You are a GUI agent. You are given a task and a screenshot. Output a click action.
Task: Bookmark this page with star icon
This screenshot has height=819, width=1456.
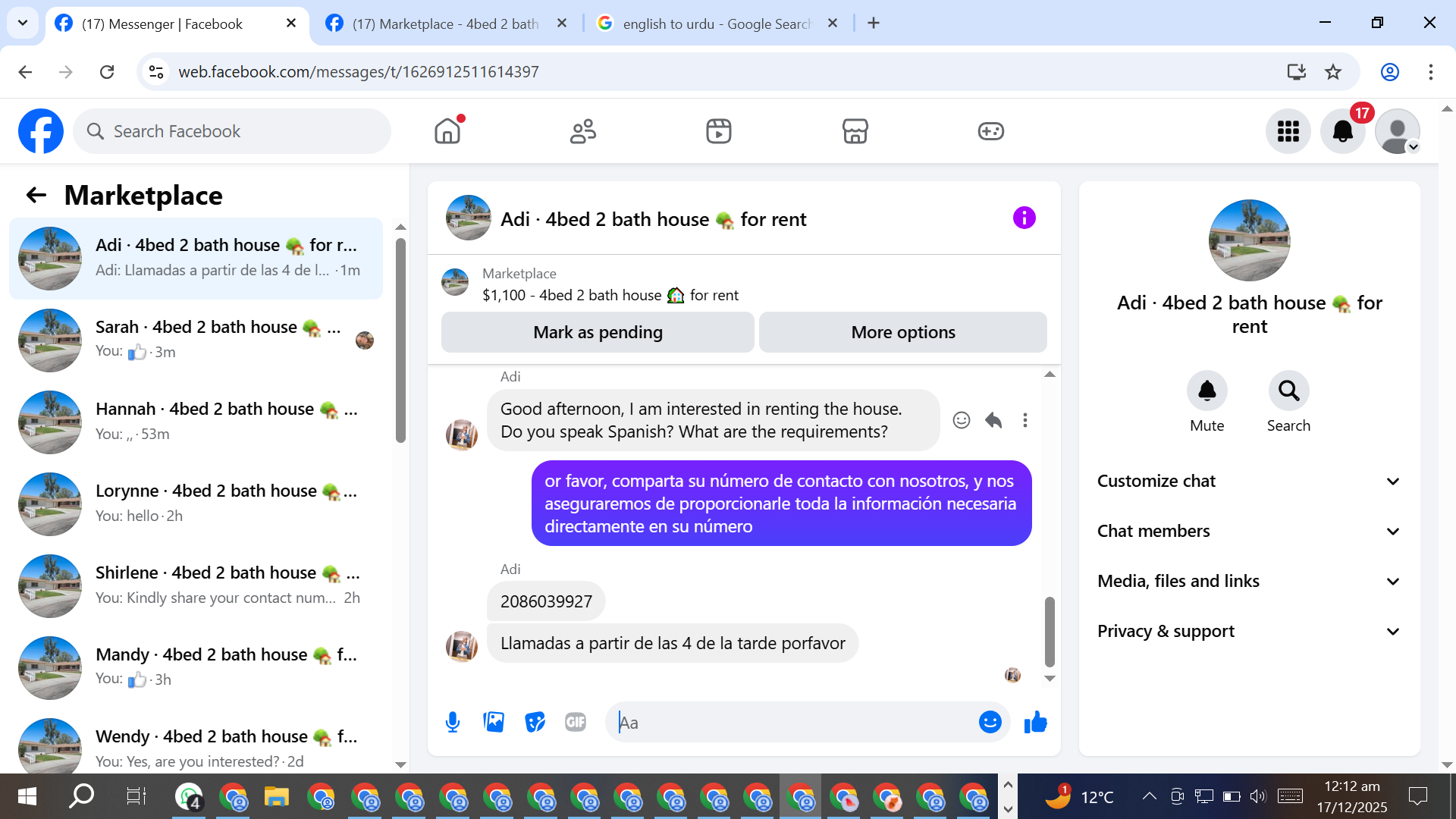(x=1333, y=72)
